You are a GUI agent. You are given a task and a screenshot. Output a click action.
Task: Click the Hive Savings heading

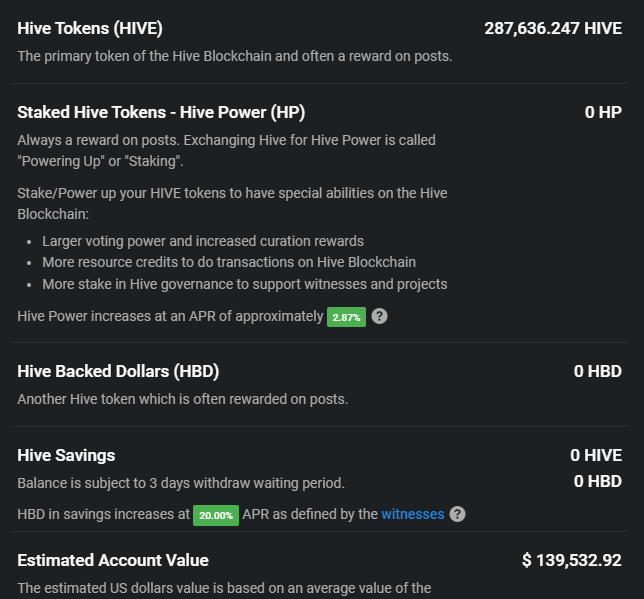click(x=66, y=455)
